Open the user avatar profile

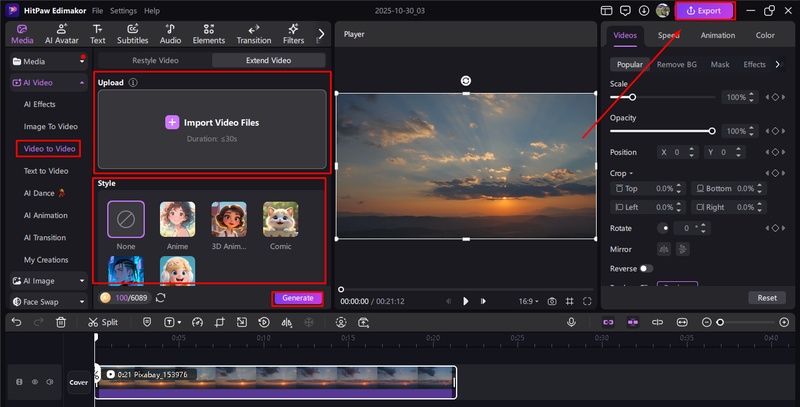pyautogui.click(x=663, y=10)
